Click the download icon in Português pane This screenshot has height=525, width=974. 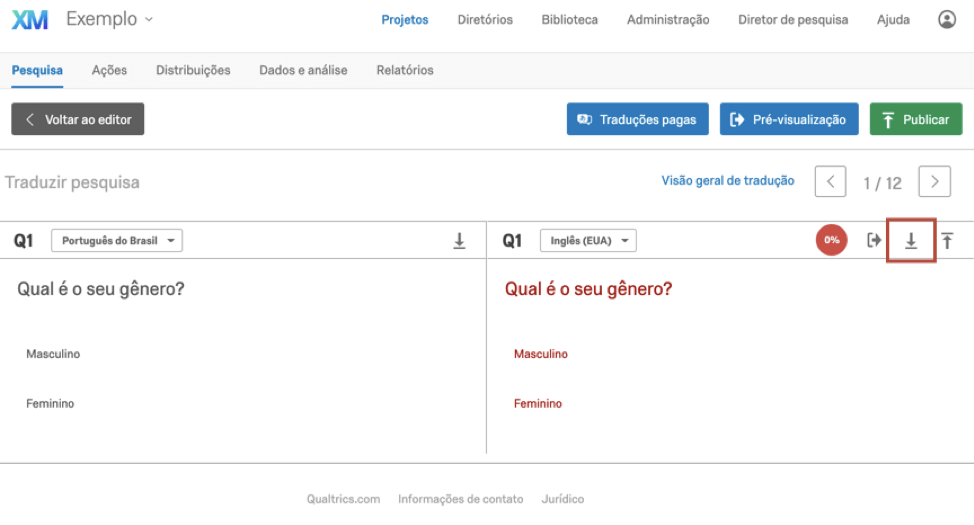pos(459,240)
